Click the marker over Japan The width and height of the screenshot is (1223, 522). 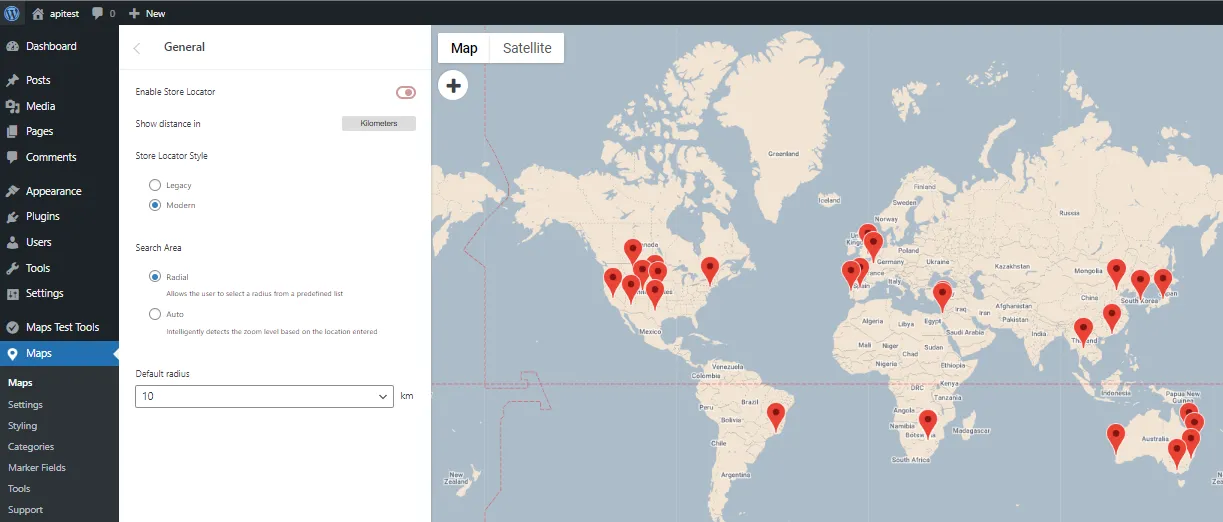1163,283
